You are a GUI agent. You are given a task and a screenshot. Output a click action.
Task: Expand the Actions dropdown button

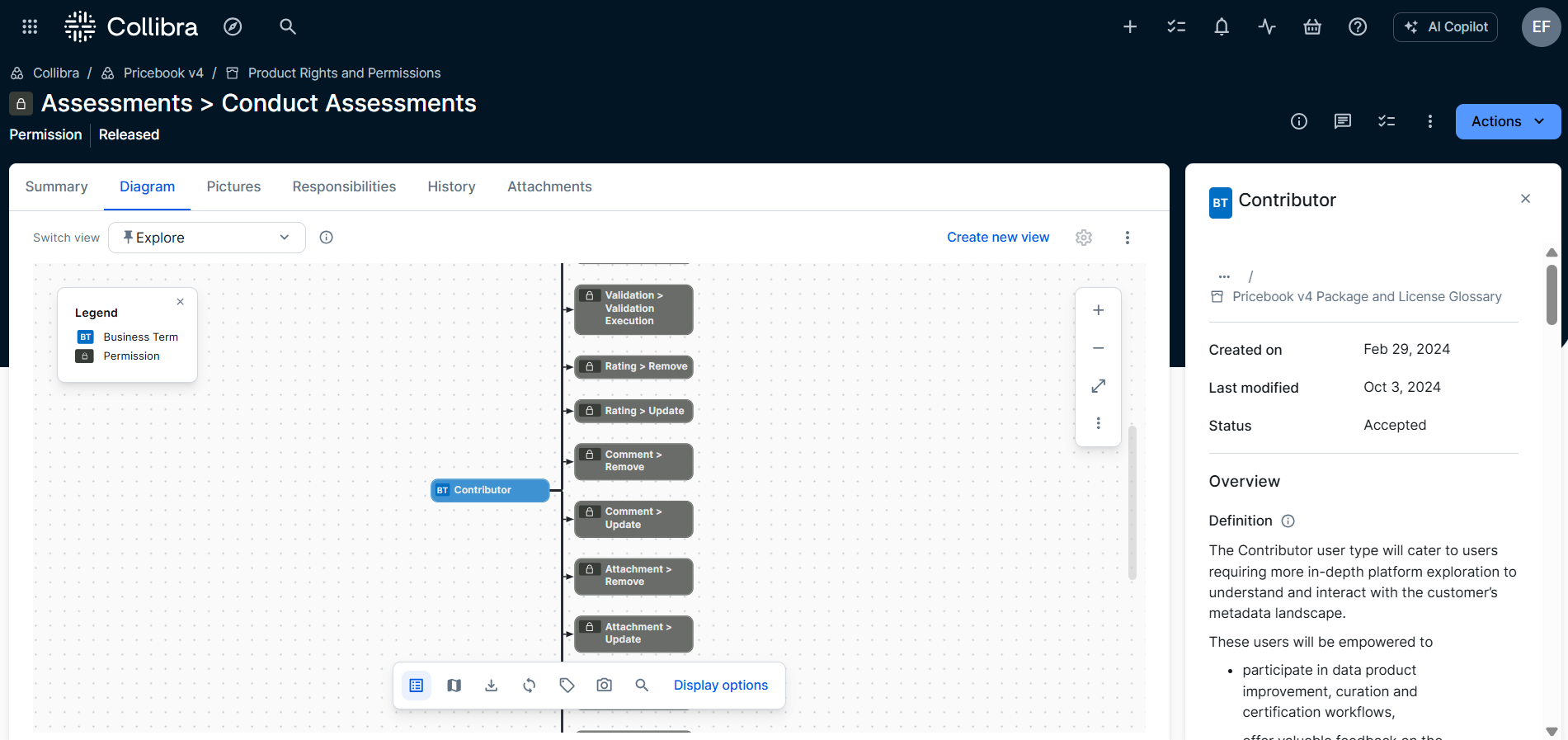click(x=1507, y=121)
